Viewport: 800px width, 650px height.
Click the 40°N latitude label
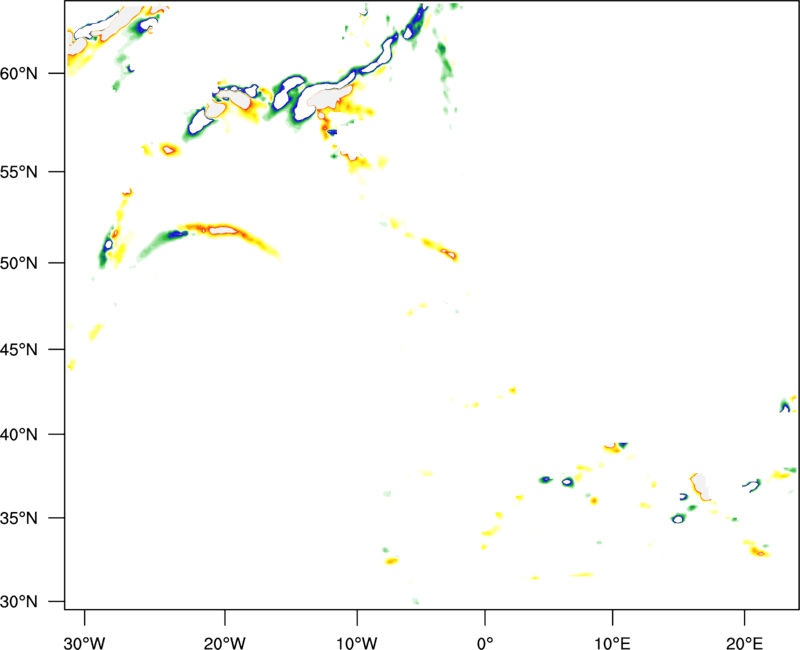pos(19,435)
